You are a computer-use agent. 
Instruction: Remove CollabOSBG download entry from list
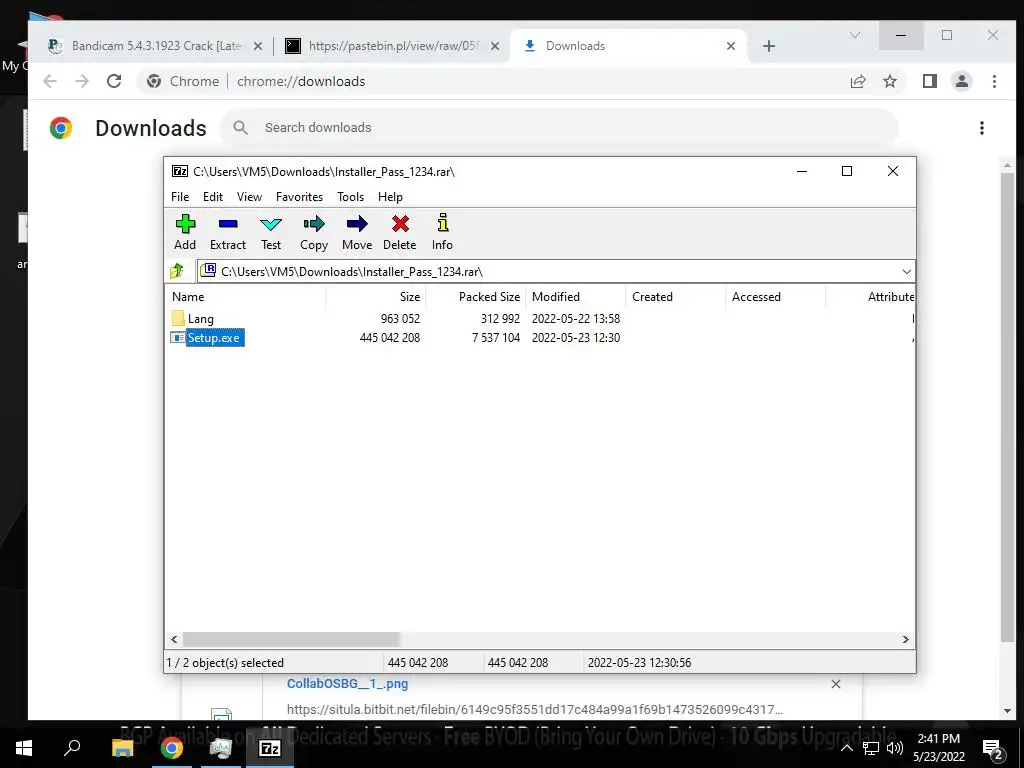[x=835, y=684]
